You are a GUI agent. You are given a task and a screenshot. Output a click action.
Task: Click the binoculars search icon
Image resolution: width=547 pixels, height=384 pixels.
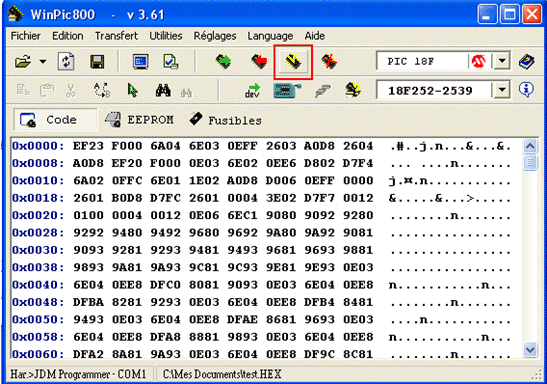163,90
